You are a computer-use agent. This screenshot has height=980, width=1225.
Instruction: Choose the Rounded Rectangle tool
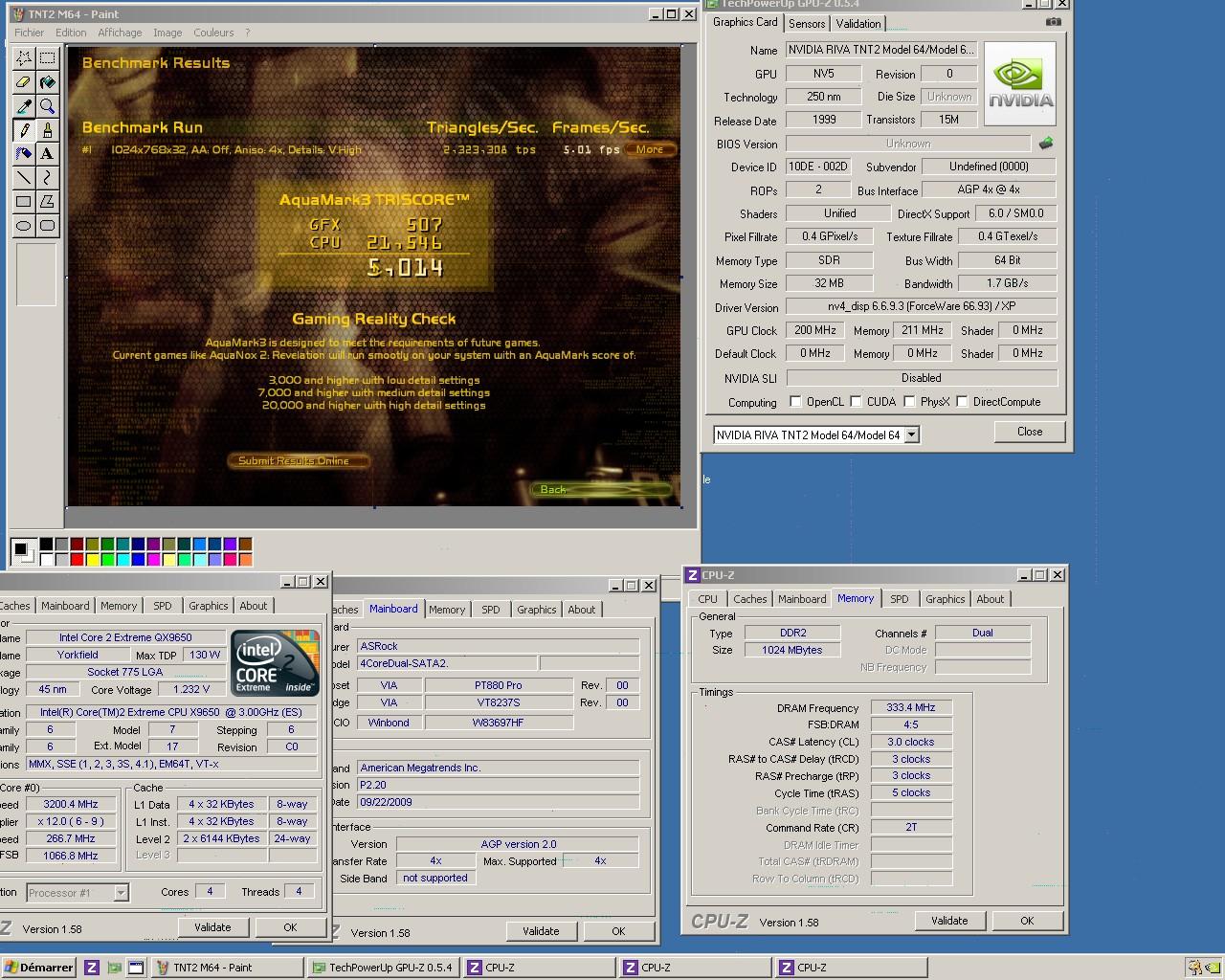tap(47, 225)
